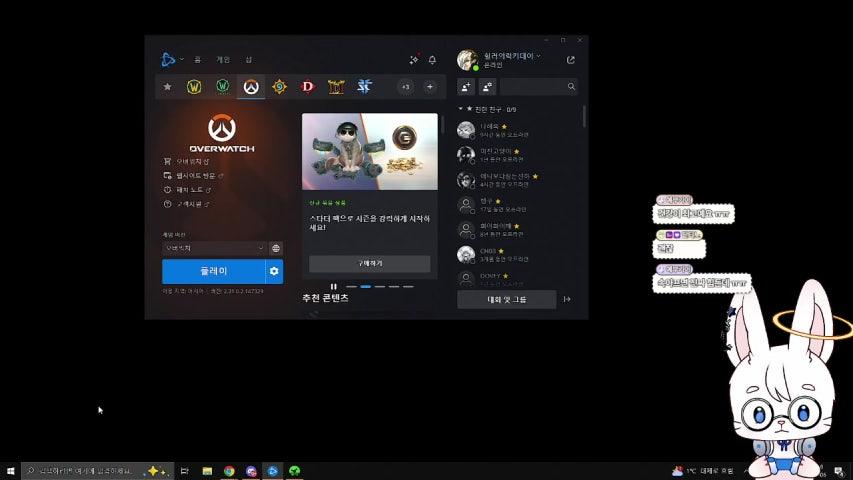Click the starter pack promo image
The width and height of the screenshot is (853, 480).
click(369, 151)
